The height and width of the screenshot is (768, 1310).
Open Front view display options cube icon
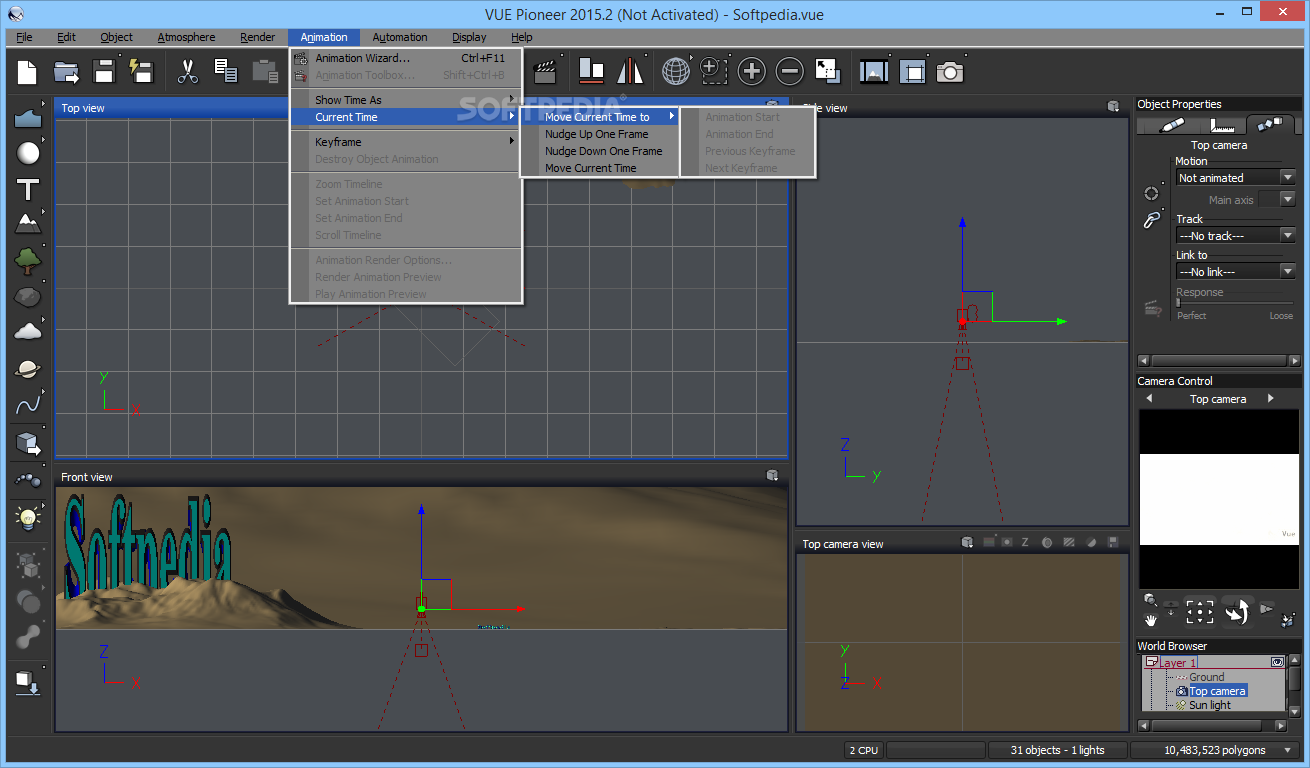(772, 476)
